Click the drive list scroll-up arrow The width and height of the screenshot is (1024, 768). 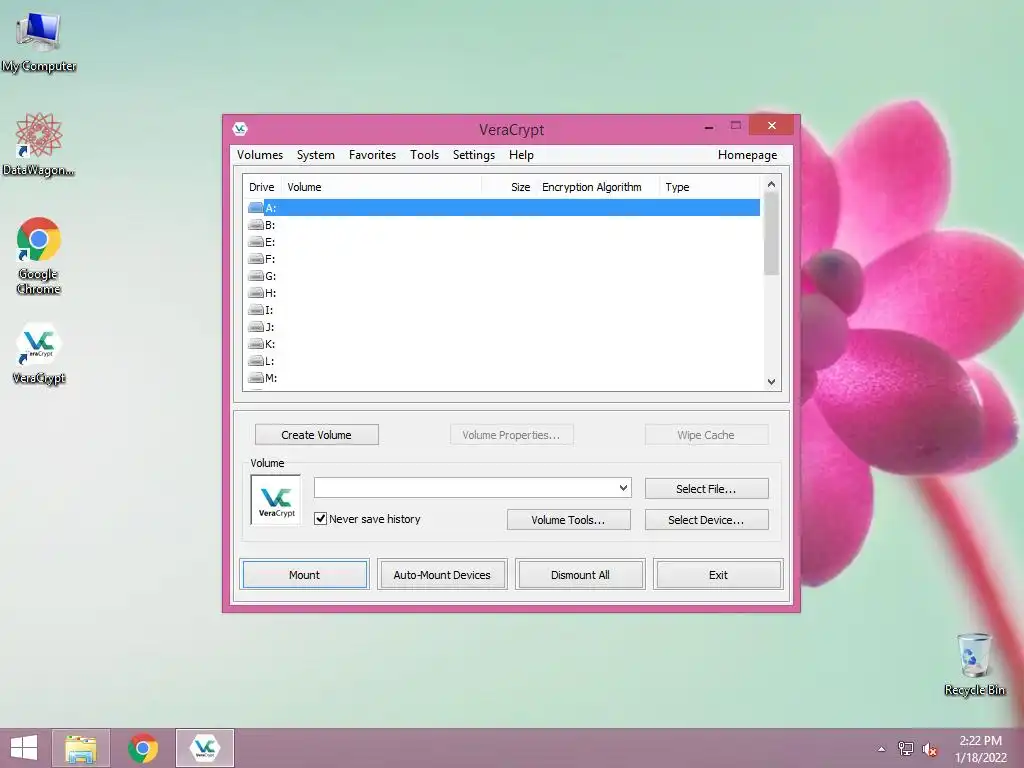[x=771, y=184]
